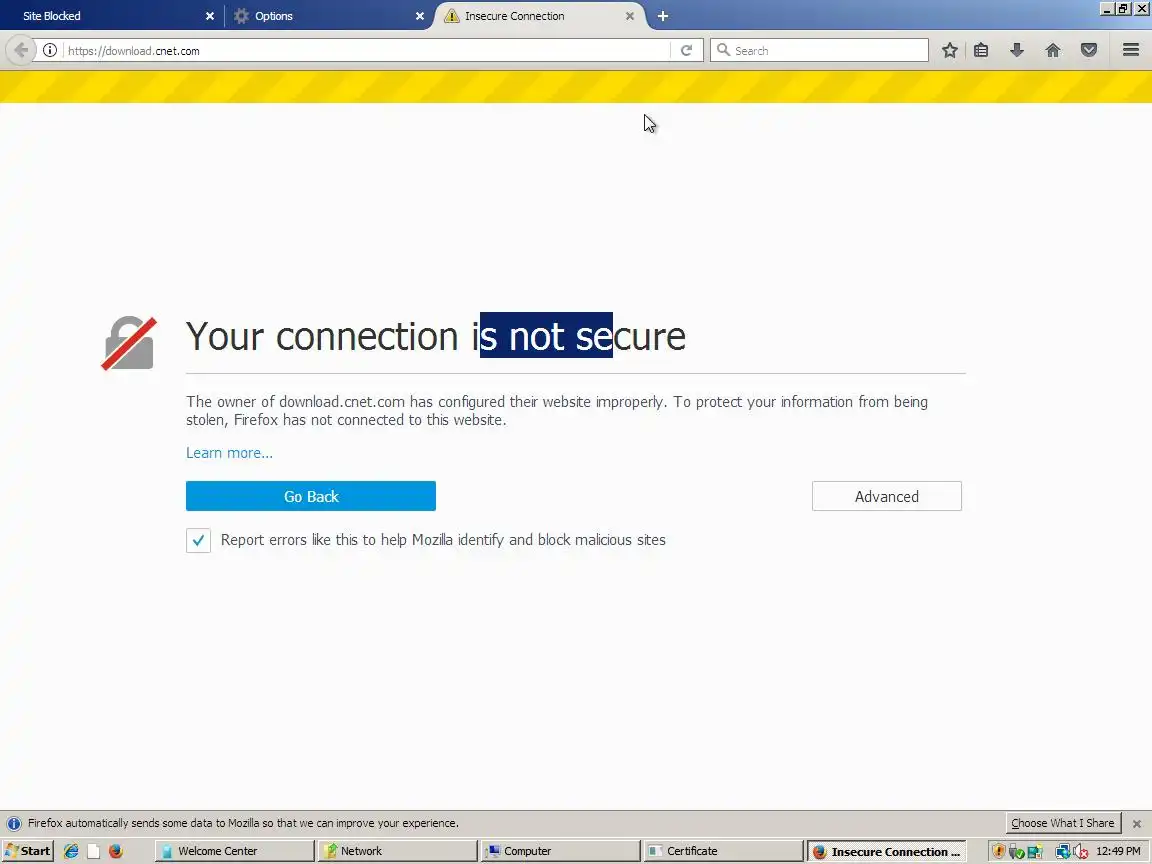Click the Firefox automatically sends data message
Viewport: 1152px width, 864px height.
coord(243,824)
